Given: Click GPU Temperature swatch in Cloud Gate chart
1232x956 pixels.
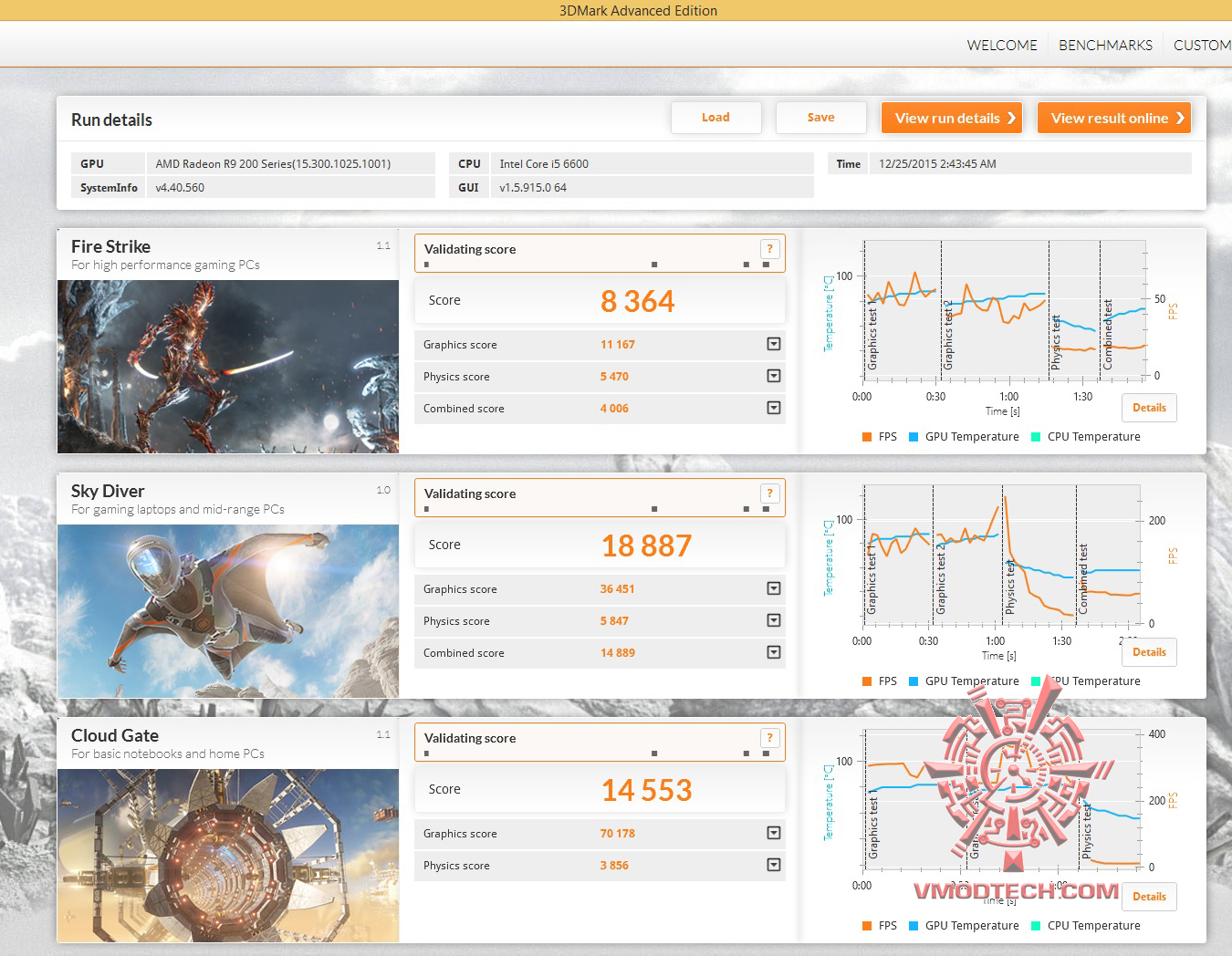Looking at the screenshot, I should point(914,926).
